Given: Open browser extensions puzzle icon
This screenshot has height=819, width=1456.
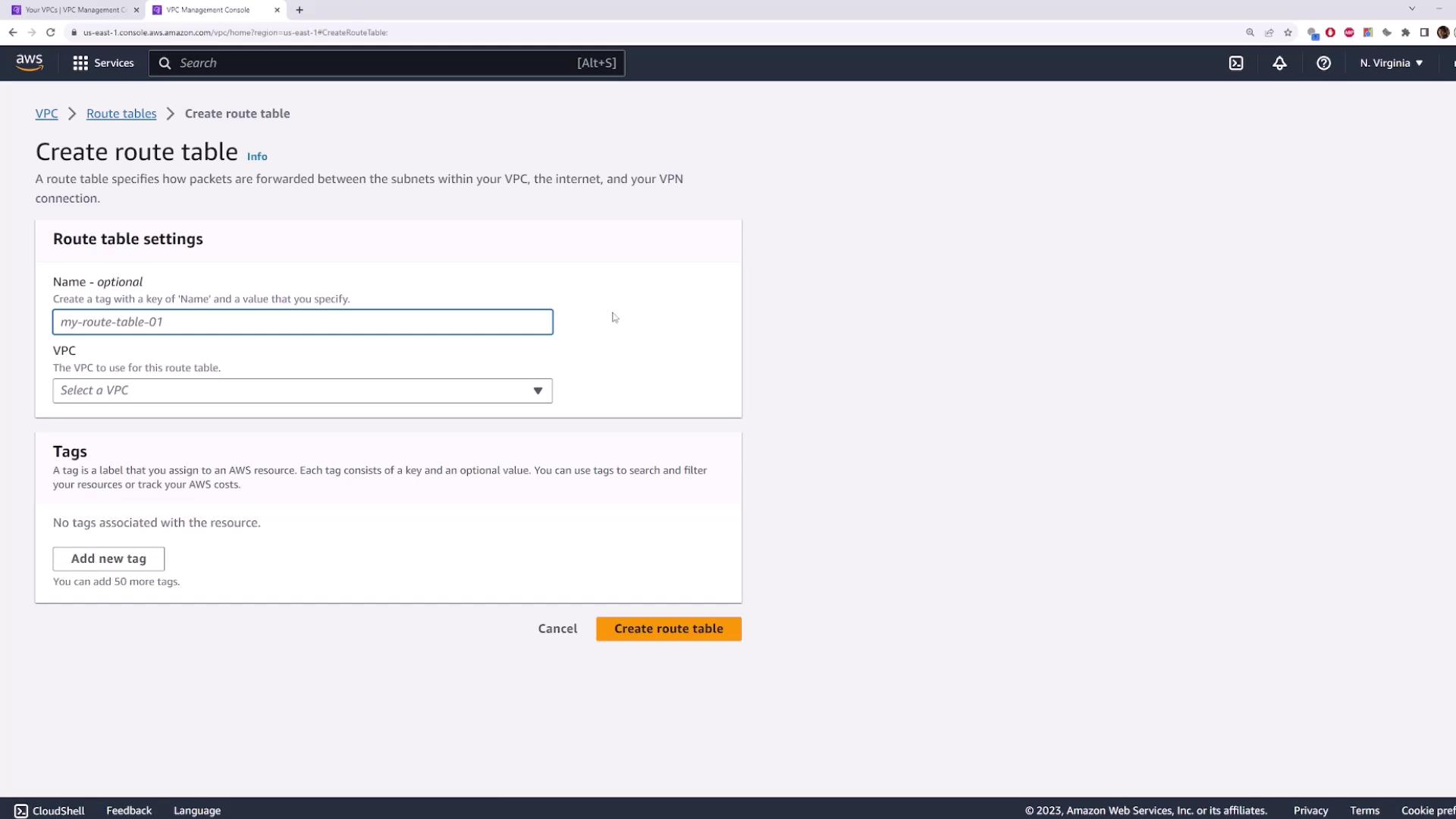Looking at the screenshot, I should point(1405,33).
